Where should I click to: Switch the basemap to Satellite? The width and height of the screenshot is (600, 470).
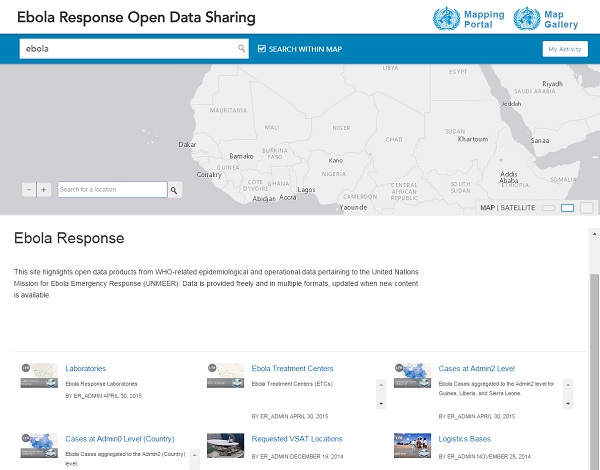tap(518, 208)
